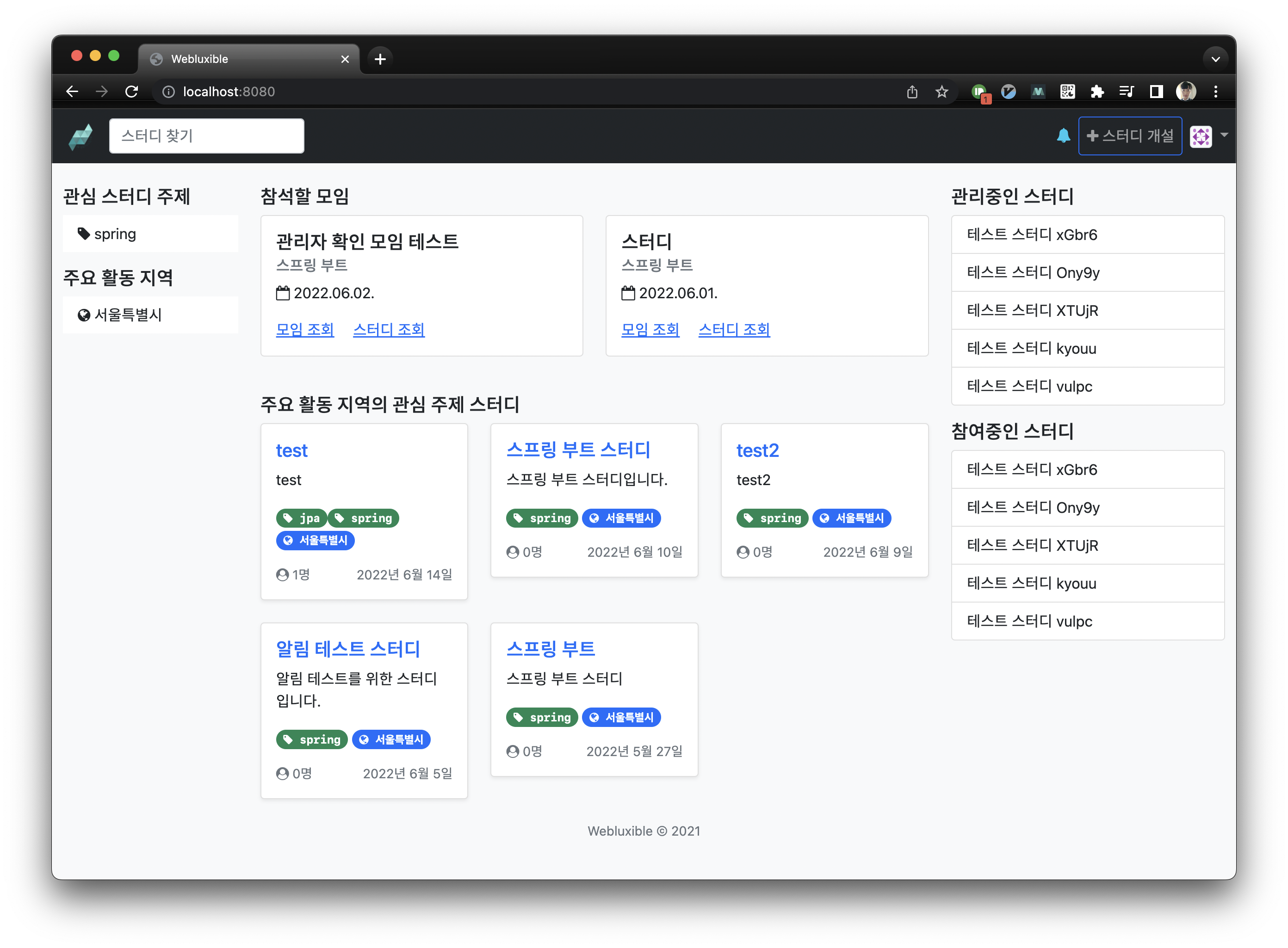The height and width of the screenshot is (948, 1288).
Task: Click the browser share page icon
Action: [912, 92]
